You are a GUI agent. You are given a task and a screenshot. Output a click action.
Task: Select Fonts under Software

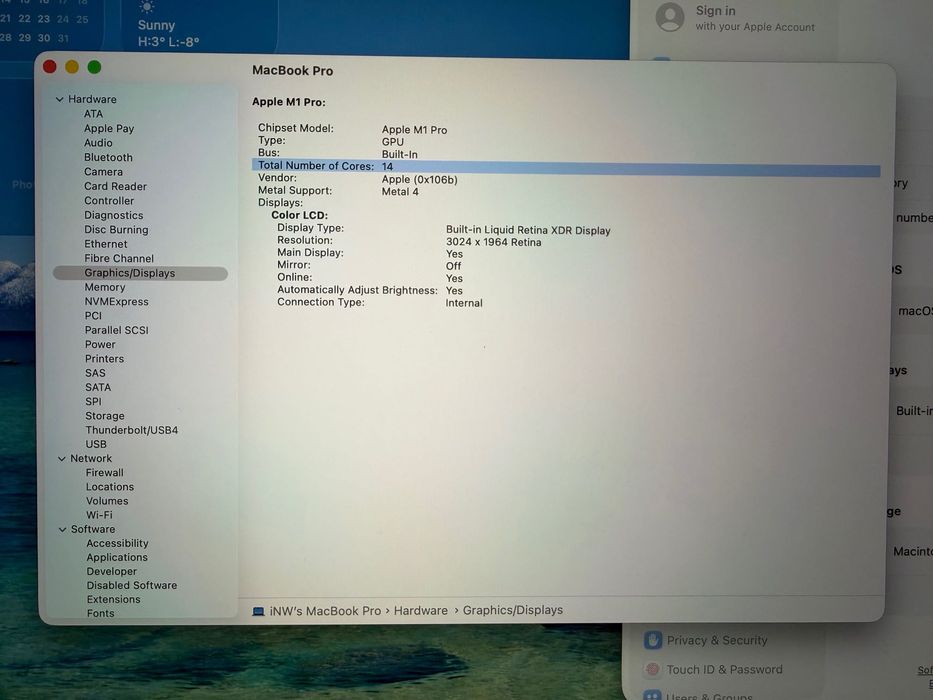click(101, 613)
